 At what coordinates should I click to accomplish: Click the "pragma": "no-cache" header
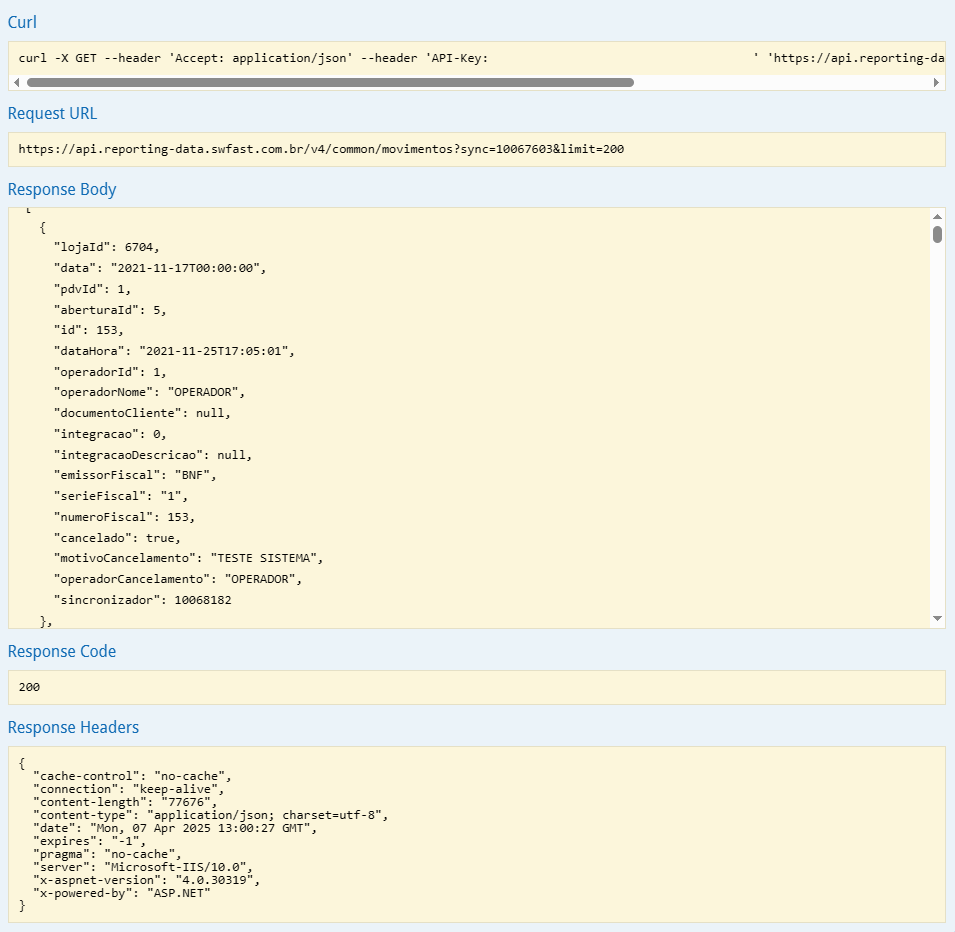tap(107, 854)
